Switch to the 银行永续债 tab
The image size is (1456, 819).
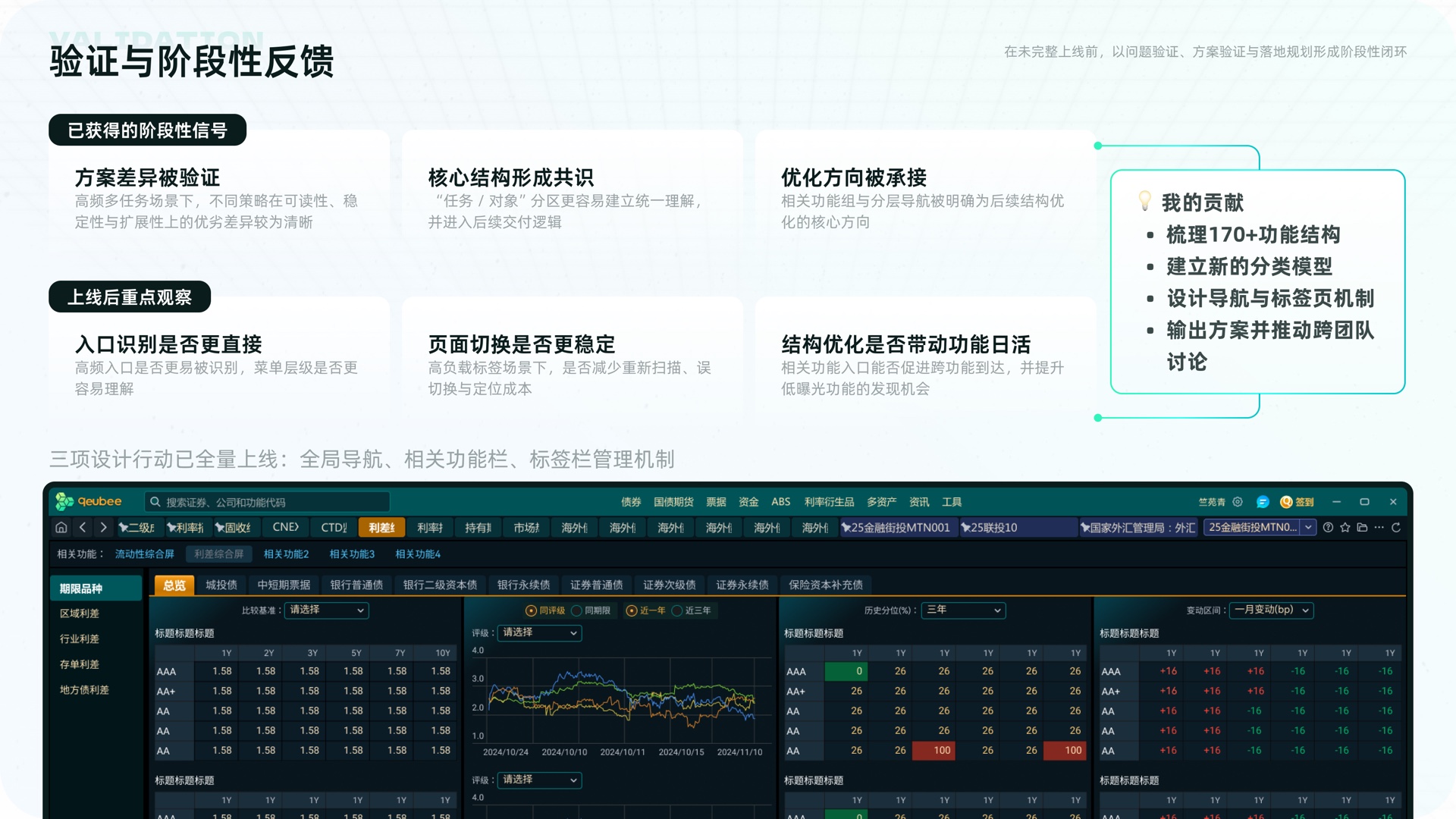tap(524, 585)
